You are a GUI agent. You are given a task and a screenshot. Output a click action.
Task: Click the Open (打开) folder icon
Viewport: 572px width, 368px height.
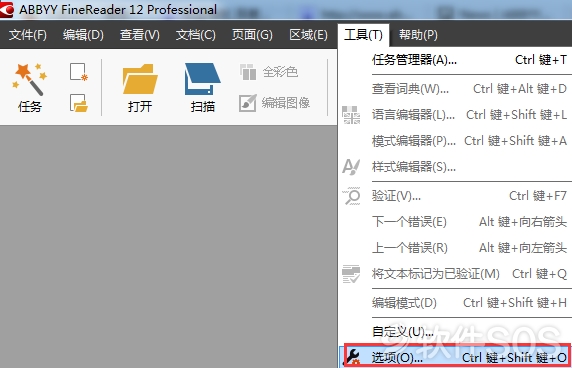click(140, 79)
